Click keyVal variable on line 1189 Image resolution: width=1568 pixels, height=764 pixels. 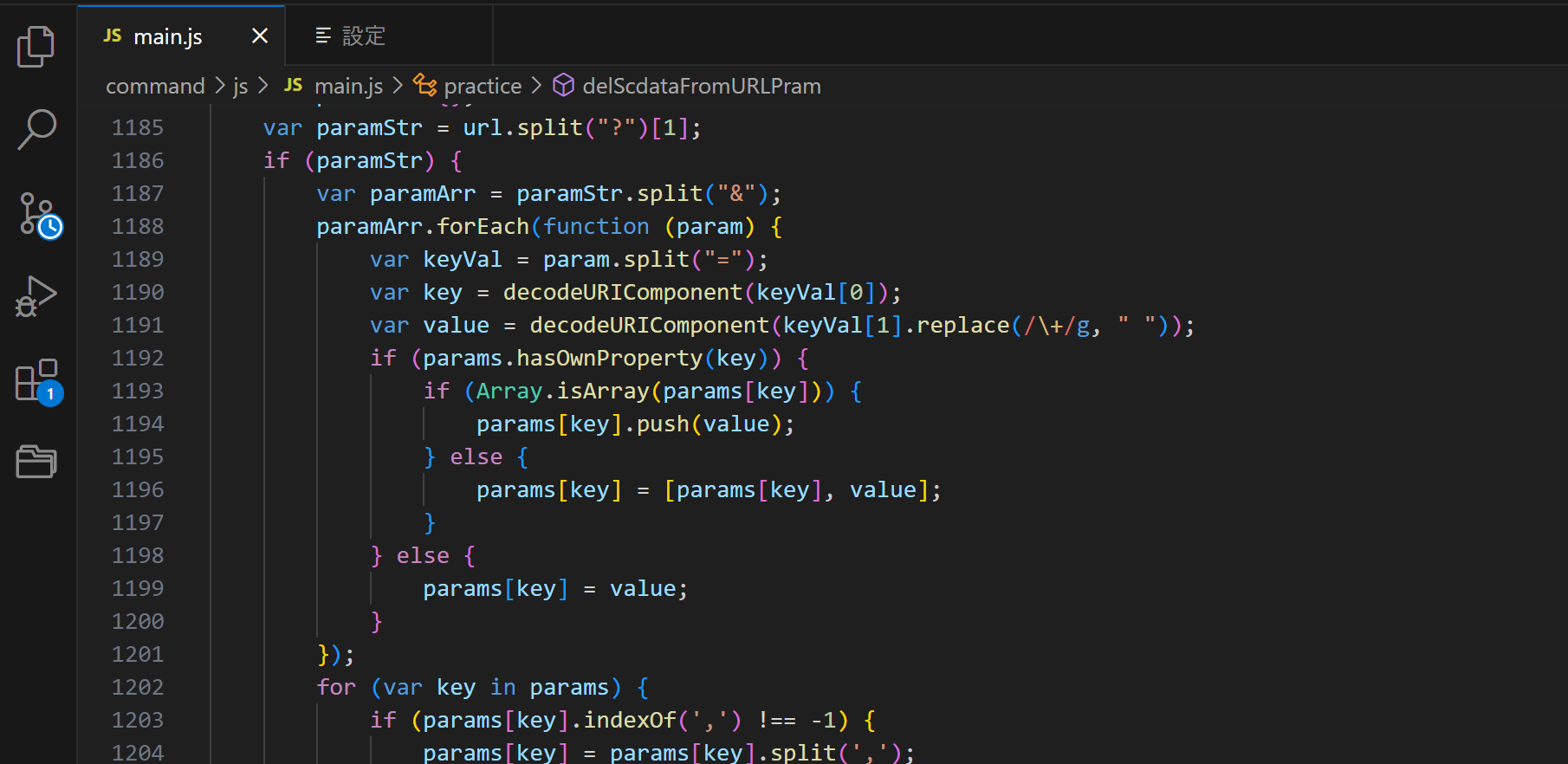(x=463, y=259)
